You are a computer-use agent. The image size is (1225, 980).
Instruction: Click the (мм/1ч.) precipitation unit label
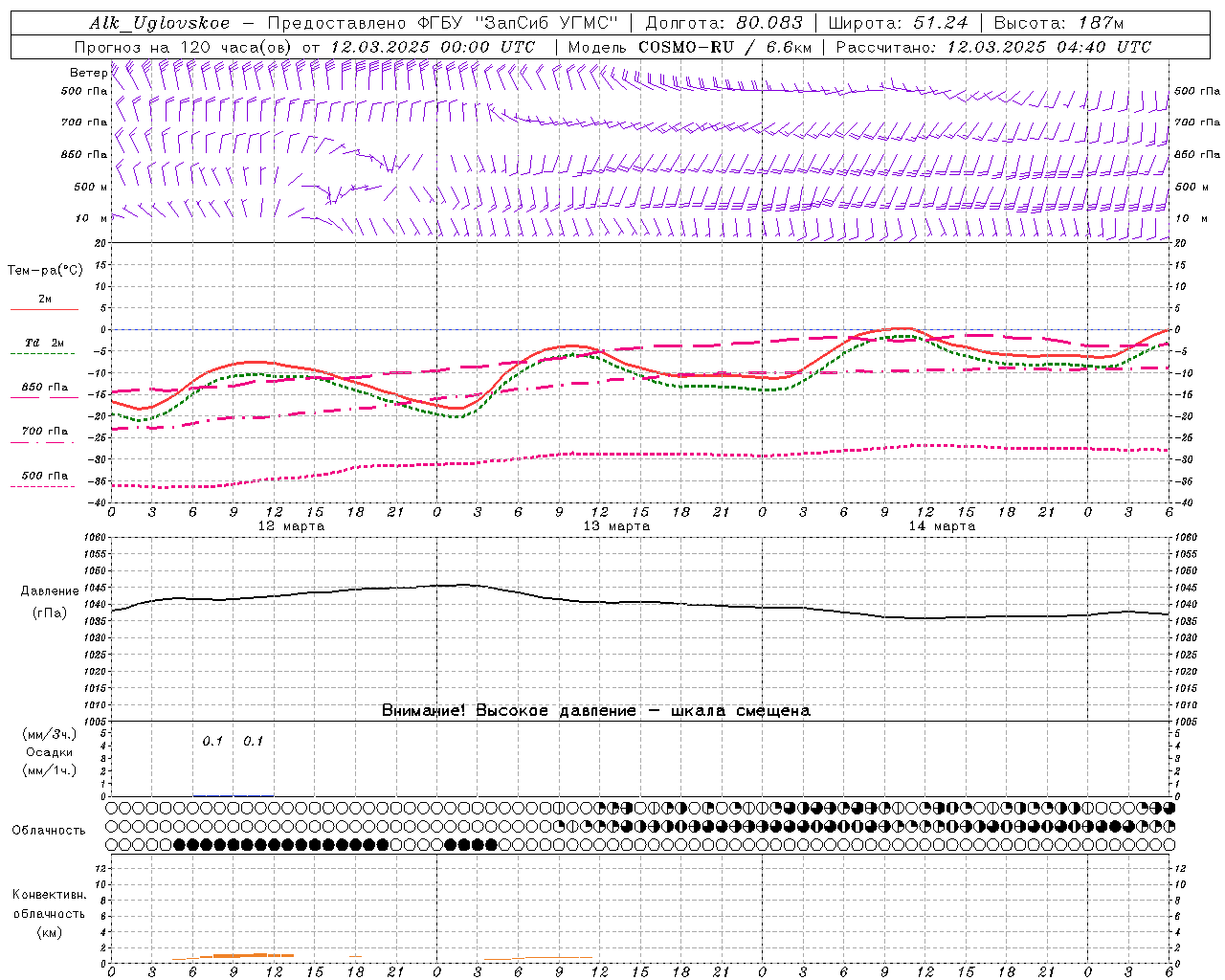tap(50, 770)
